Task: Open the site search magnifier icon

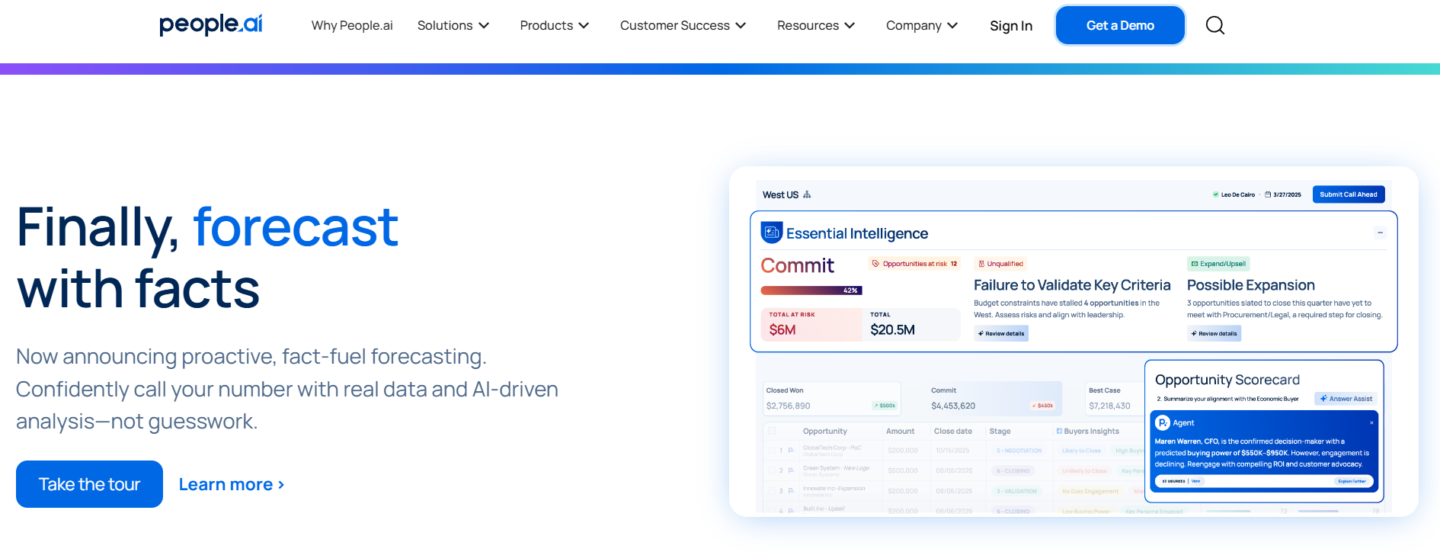Action: [1215, 26]
